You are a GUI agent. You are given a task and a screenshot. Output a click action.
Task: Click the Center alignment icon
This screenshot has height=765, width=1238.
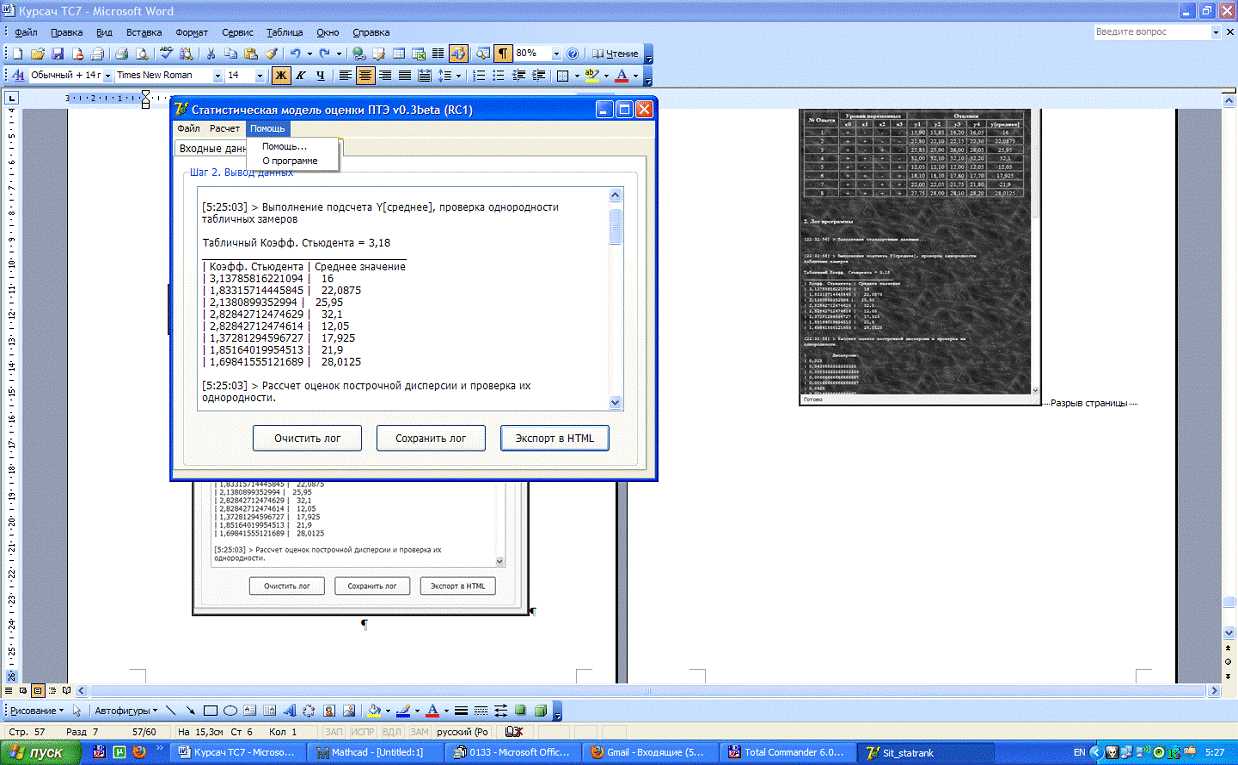tap(366, 75)
